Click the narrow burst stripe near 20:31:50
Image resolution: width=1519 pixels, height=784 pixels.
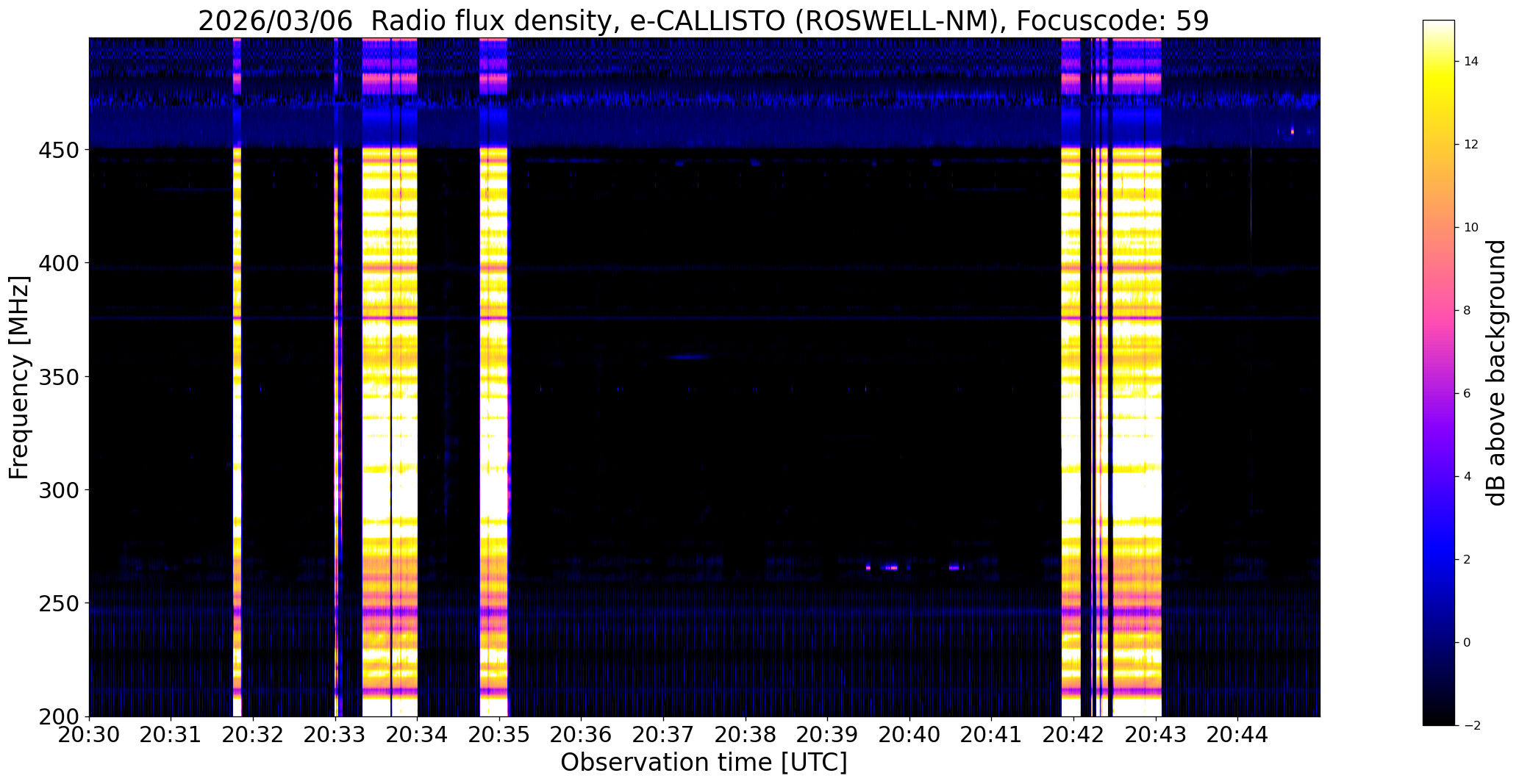[237, 377]
